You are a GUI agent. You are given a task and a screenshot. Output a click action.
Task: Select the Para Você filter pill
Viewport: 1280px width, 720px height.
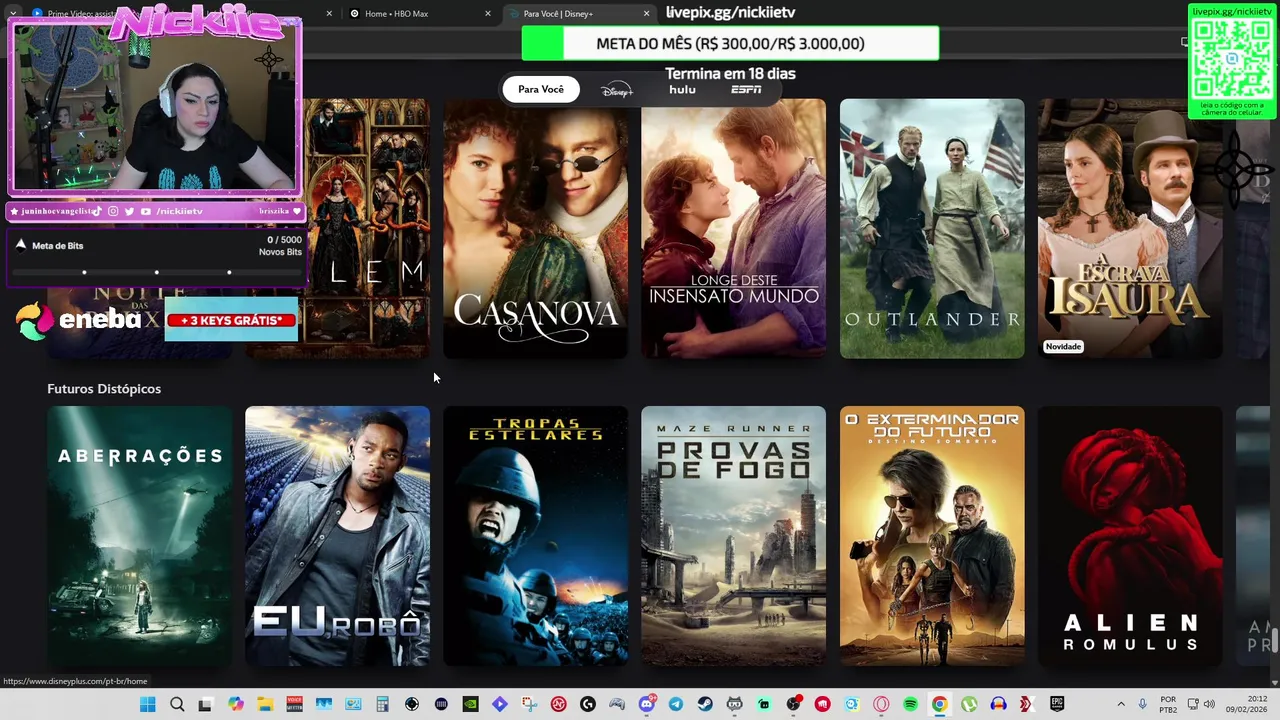541,90
